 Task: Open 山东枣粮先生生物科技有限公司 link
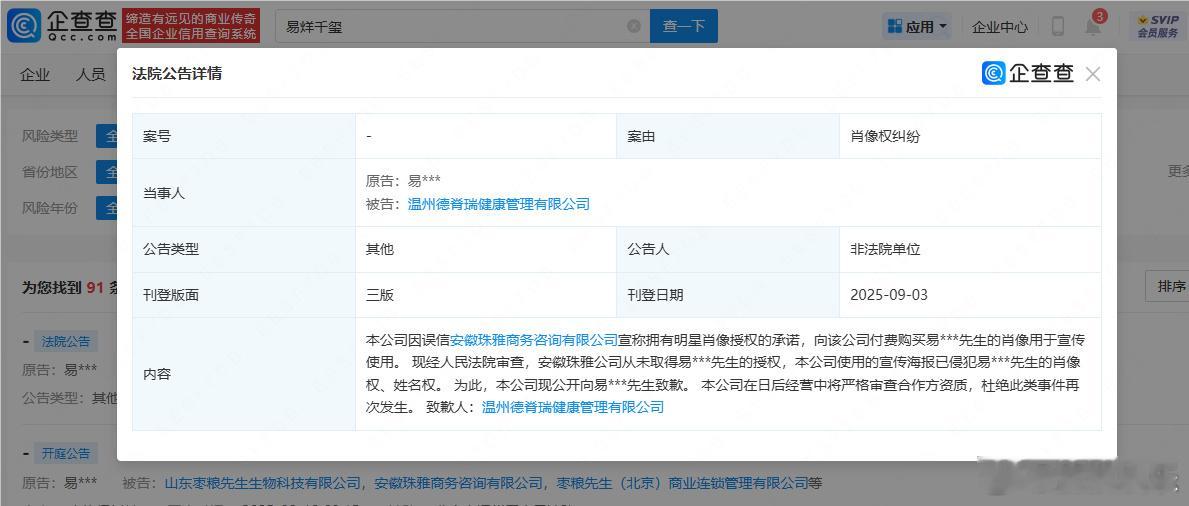point(262,483)
